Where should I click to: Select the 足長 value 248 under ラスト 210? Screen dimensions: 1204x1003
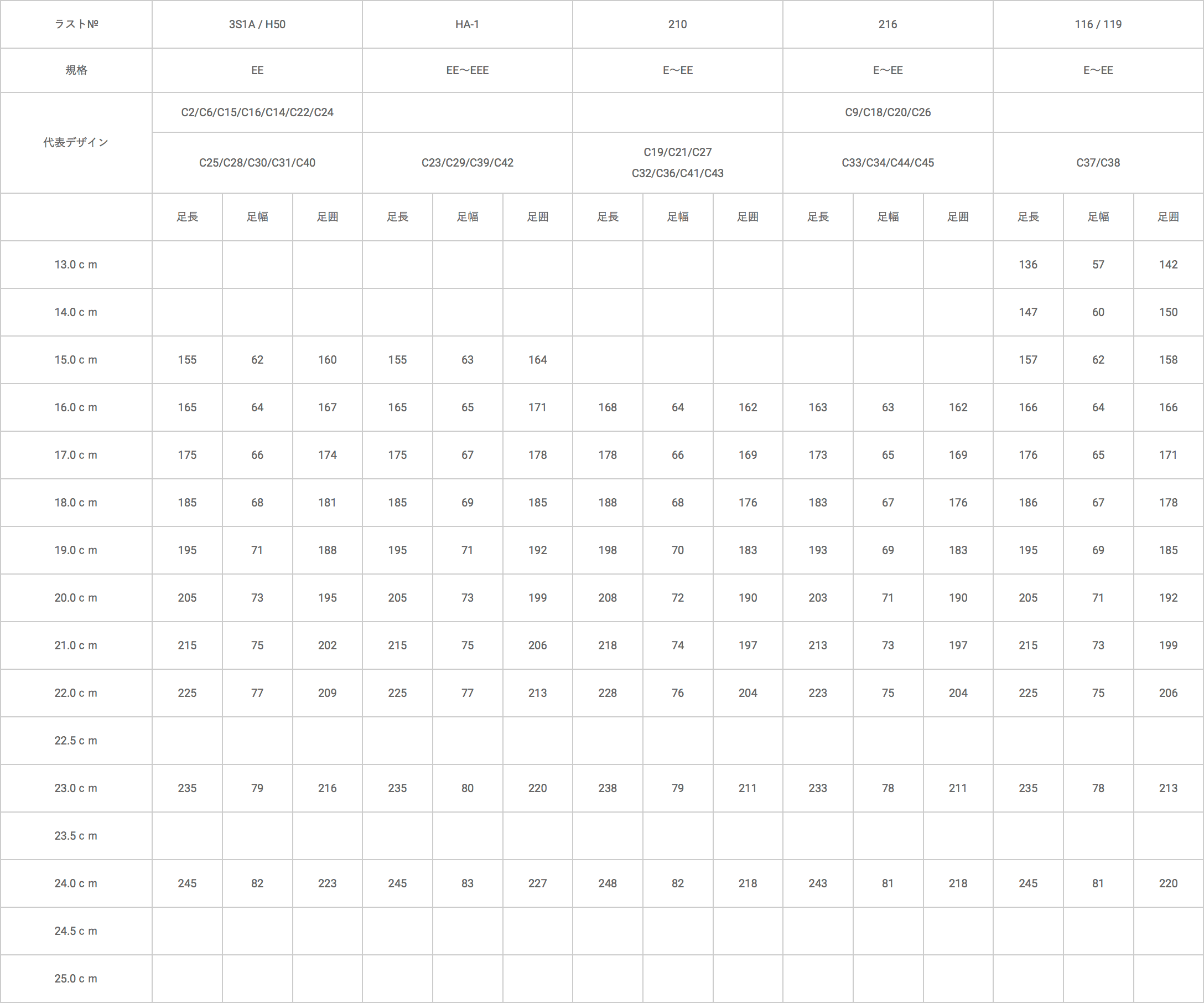611,880
